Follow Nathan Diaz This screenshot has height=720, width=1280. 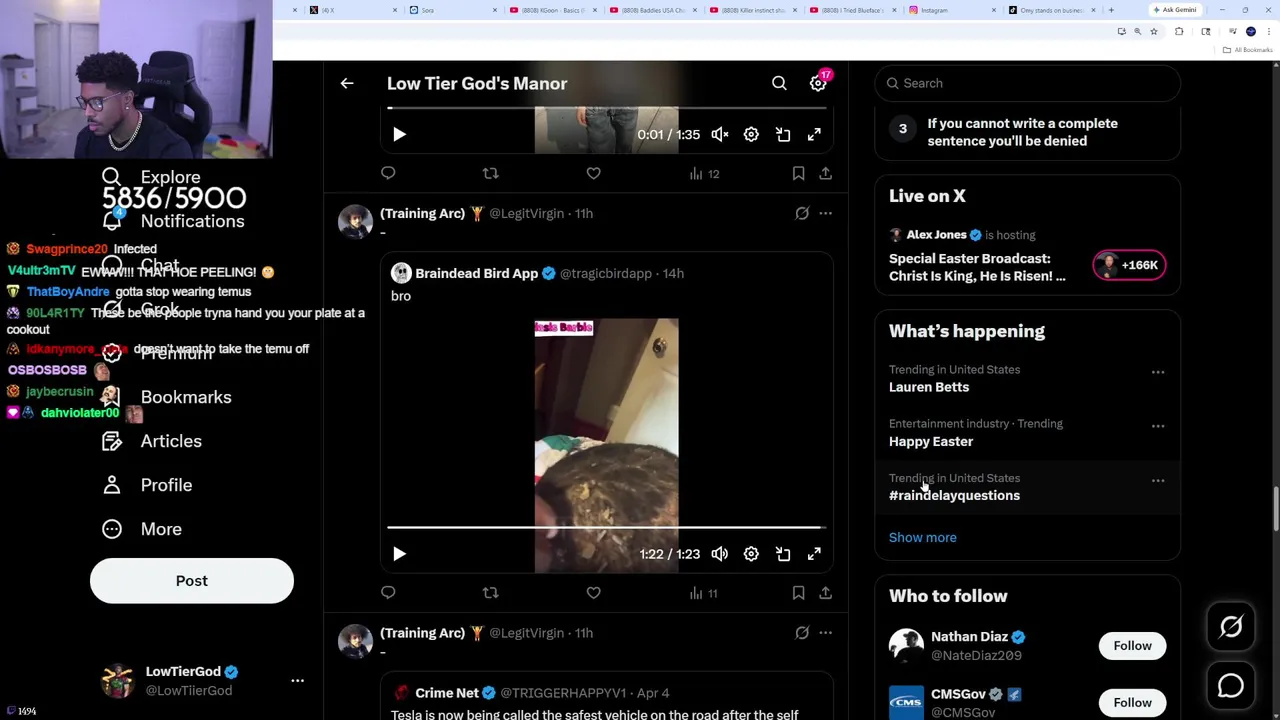pyautogui.click(x=1133, y=646)
